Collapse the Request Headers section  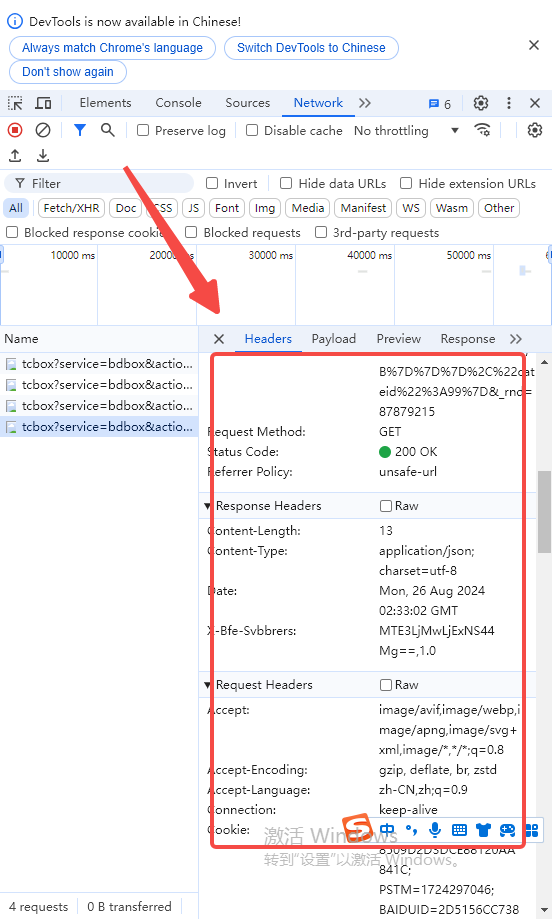click(x=208, y=685)
